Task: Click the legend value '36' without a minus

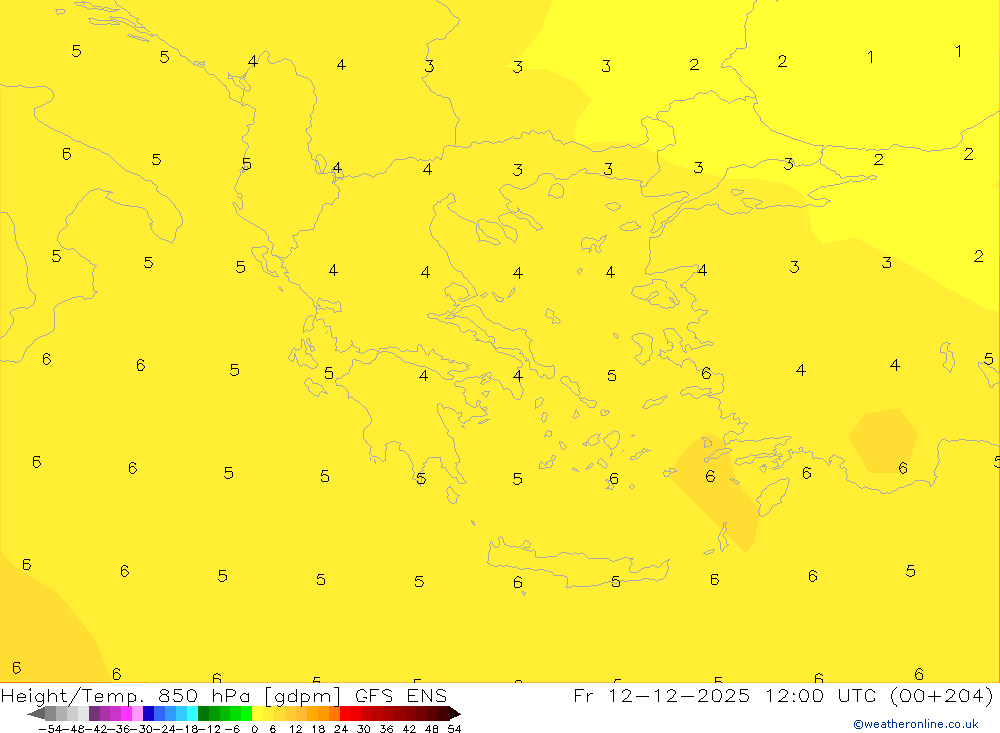Action: [x=386, y=729]
